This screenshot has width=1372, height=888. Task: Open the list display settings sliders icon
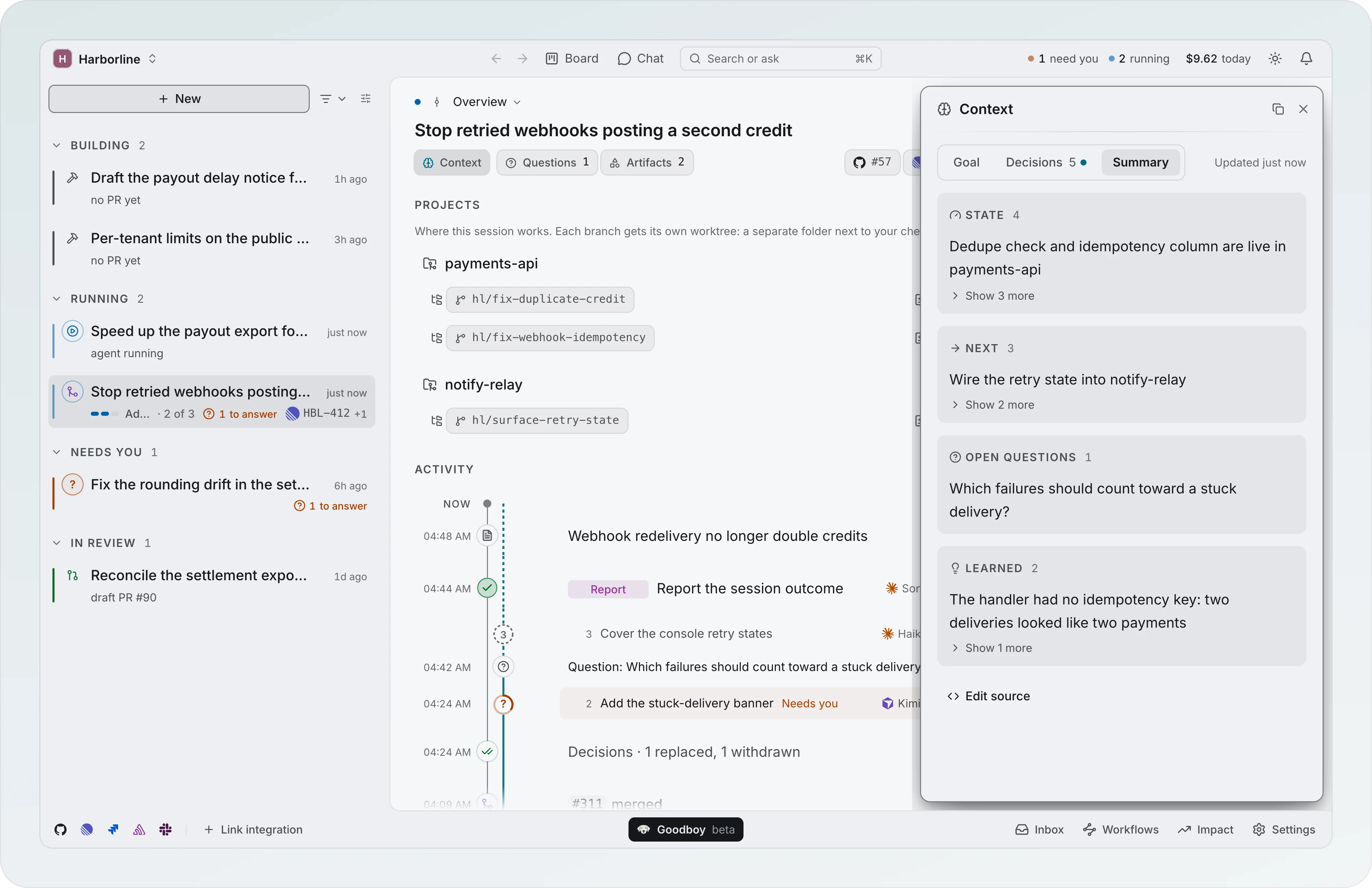(x=366, y=99)
